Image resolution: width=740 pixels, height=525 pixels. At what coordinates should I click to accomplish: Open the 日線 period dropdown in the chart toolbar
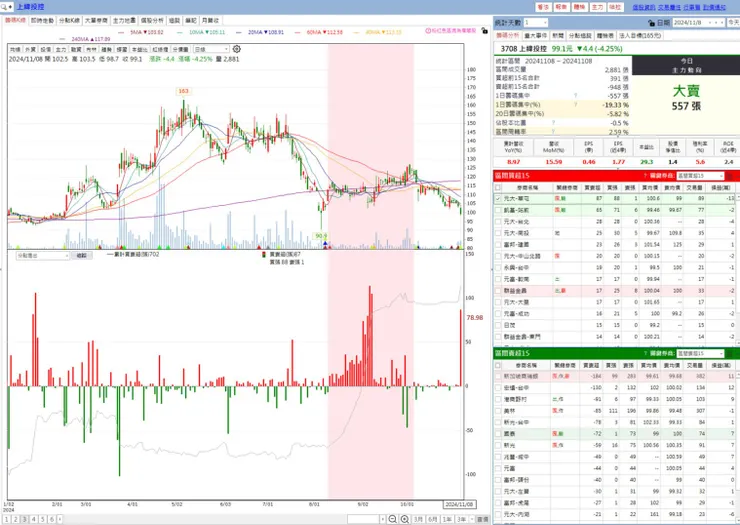click(x=211, y=49)
